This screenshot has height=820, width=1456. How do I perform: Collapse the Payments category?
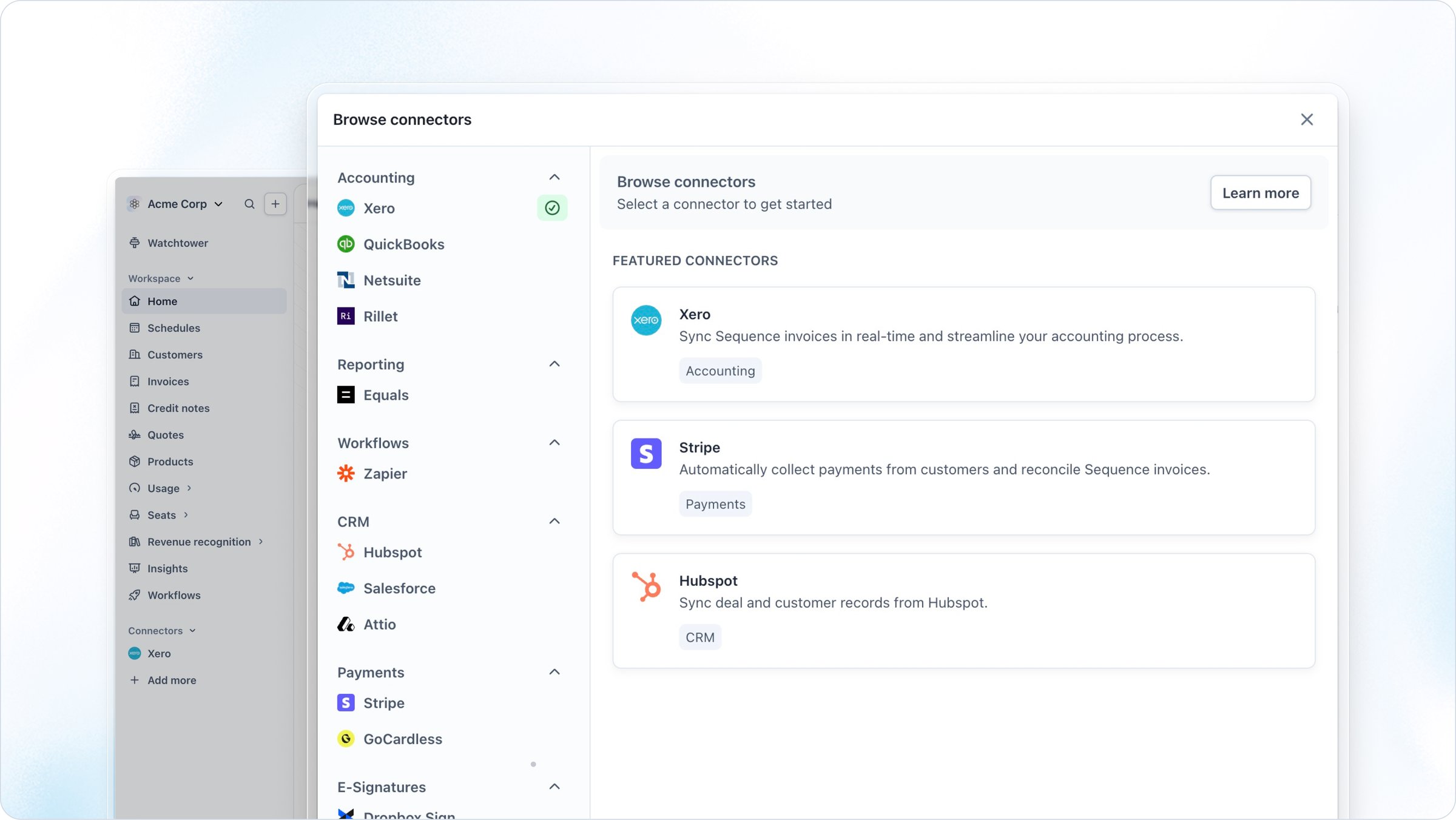554,672
